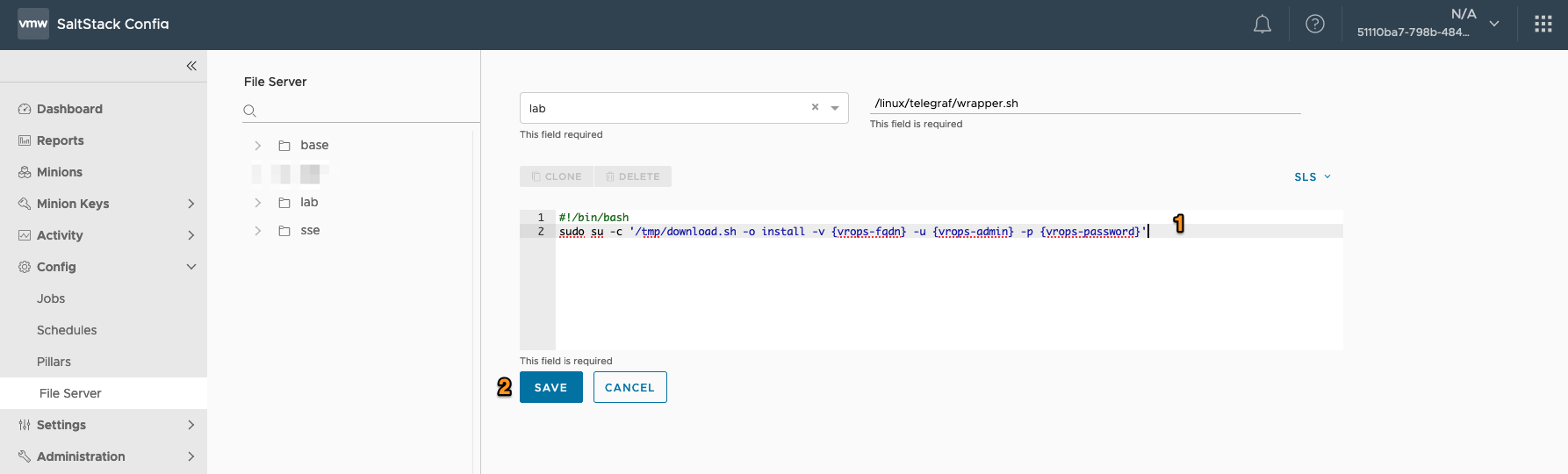The height and width of the screenshot is (474, 1568).
Task: Click the File Server search magnifier icon
Action: [249, 111]
